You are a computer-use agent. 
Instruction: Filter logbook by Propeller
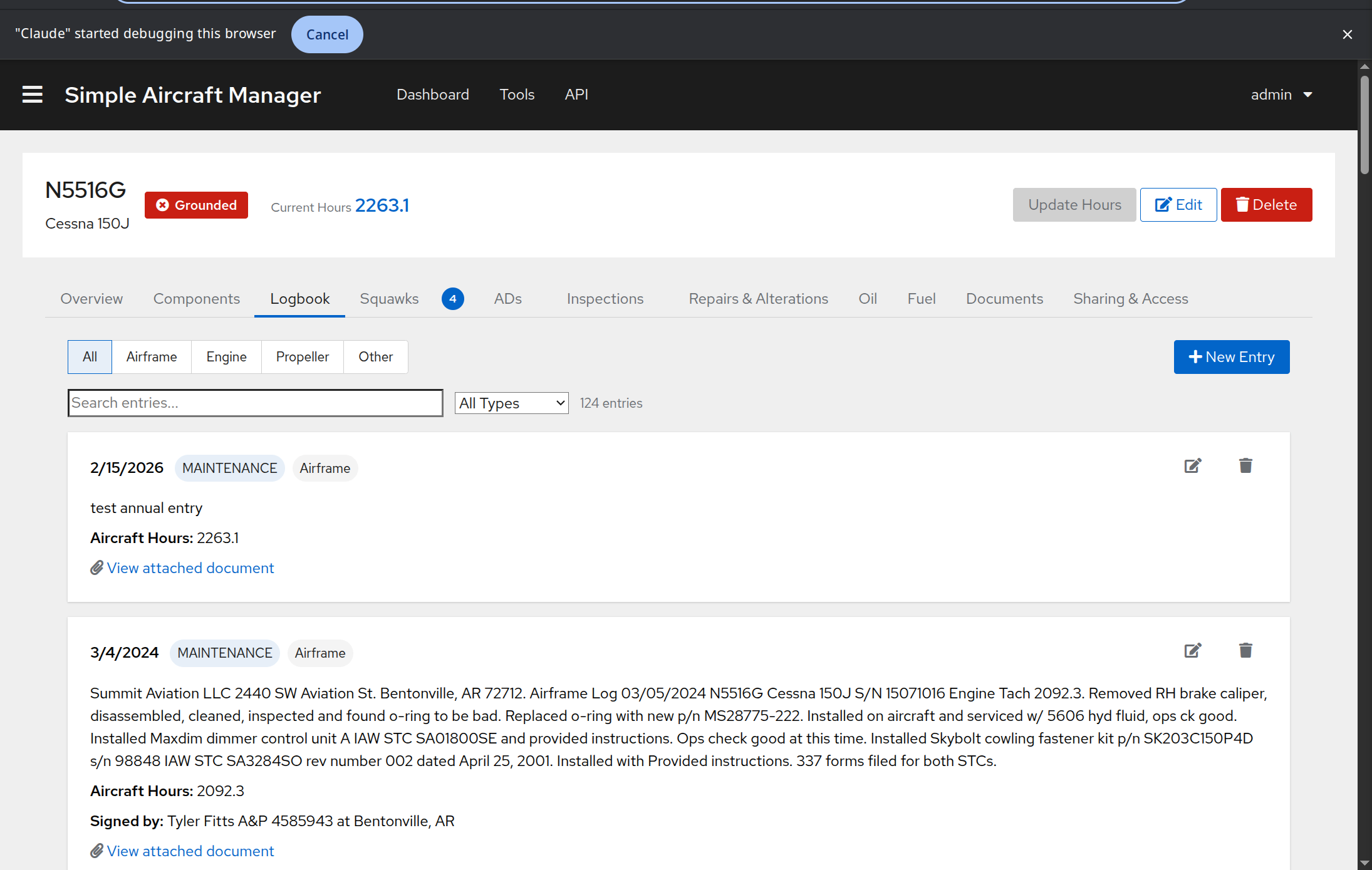302,357
